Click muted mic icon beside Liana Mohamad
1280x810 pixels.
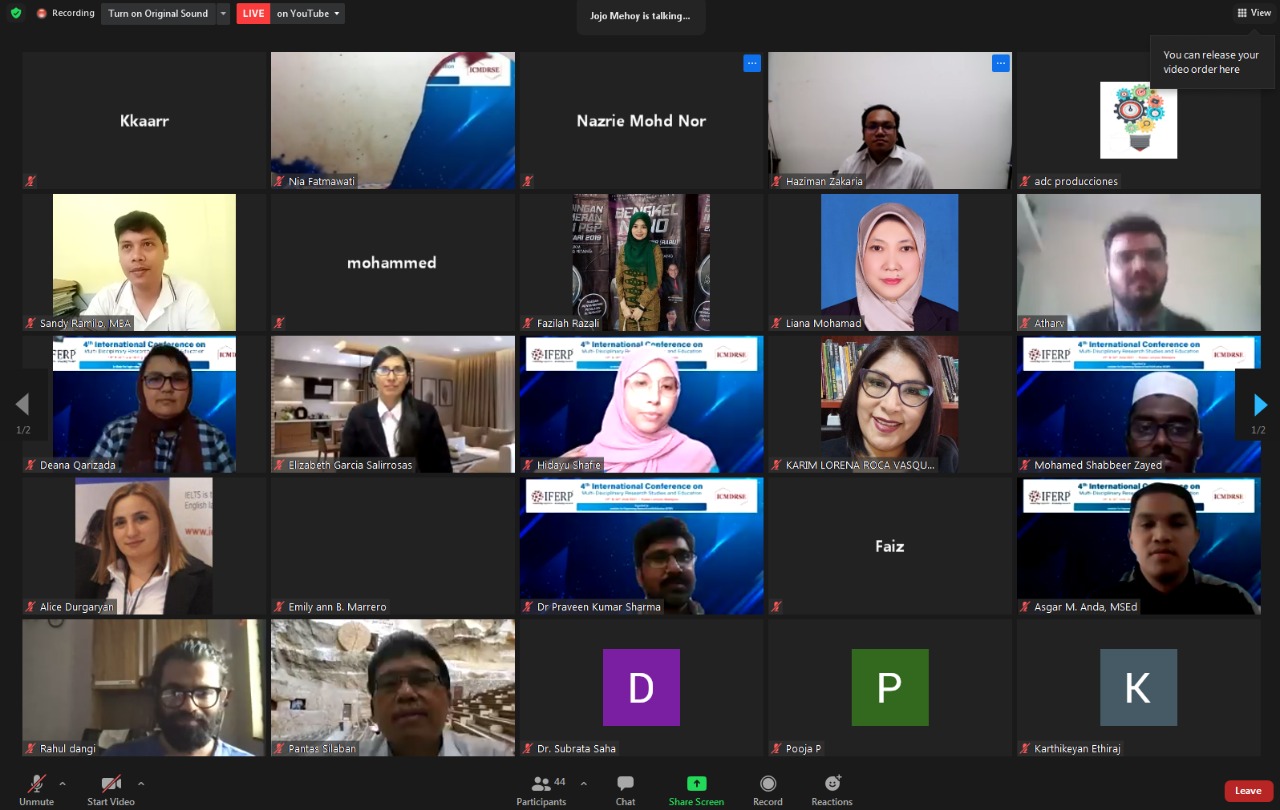776,323
